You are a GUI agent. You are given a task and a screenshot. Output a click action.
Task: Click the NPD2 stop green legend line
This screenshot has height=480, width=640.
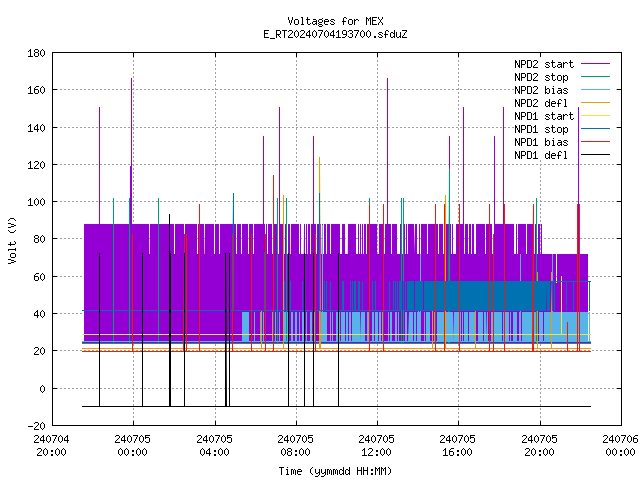[595, 77]
